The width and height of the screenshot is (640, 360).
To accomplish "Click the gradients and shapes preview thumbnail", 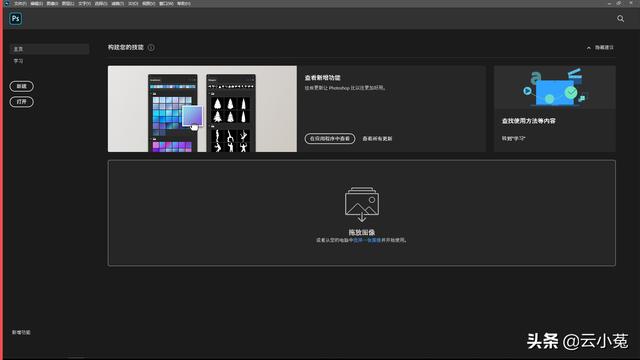I will [x=202, y=109].
